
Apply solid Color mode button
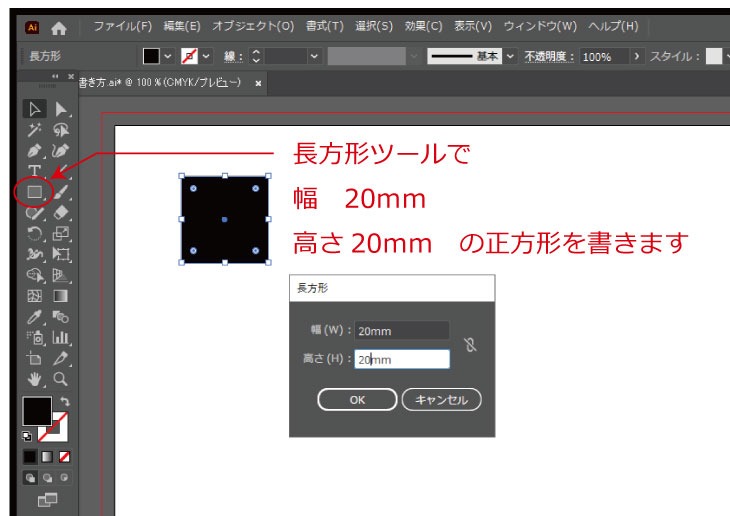30,457
